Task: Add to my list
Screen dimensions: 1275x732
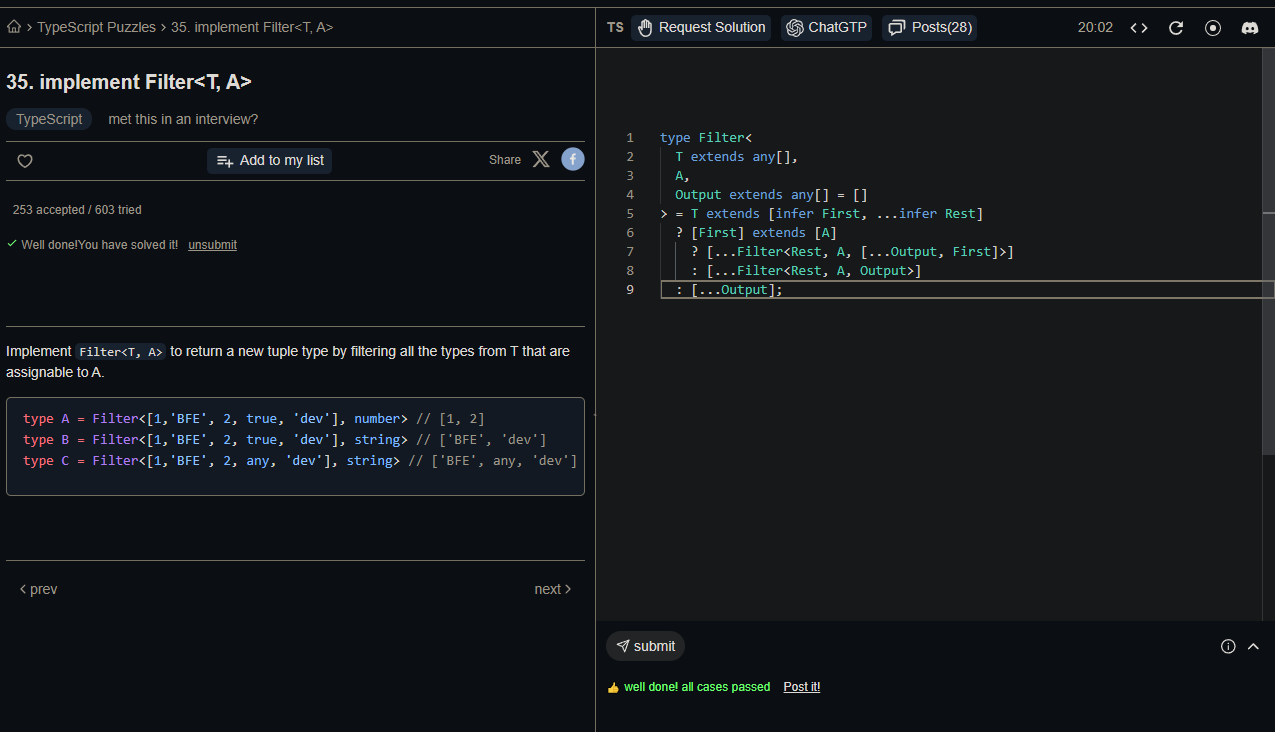Action: 270,161
